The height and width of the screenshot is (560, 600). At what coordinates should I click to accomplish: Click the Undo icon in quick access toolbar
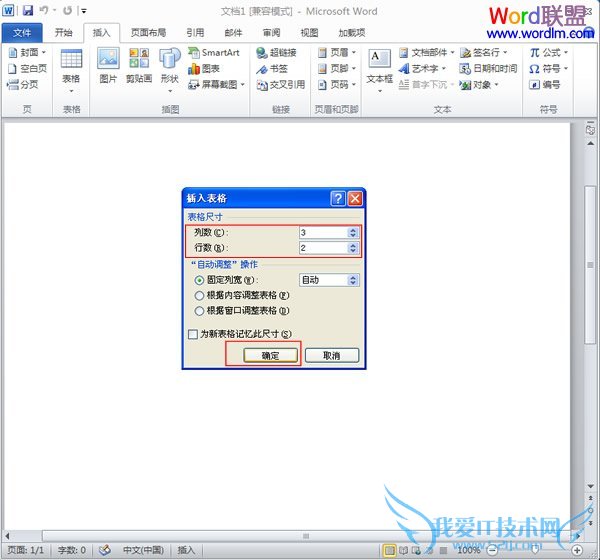[44, 10]
